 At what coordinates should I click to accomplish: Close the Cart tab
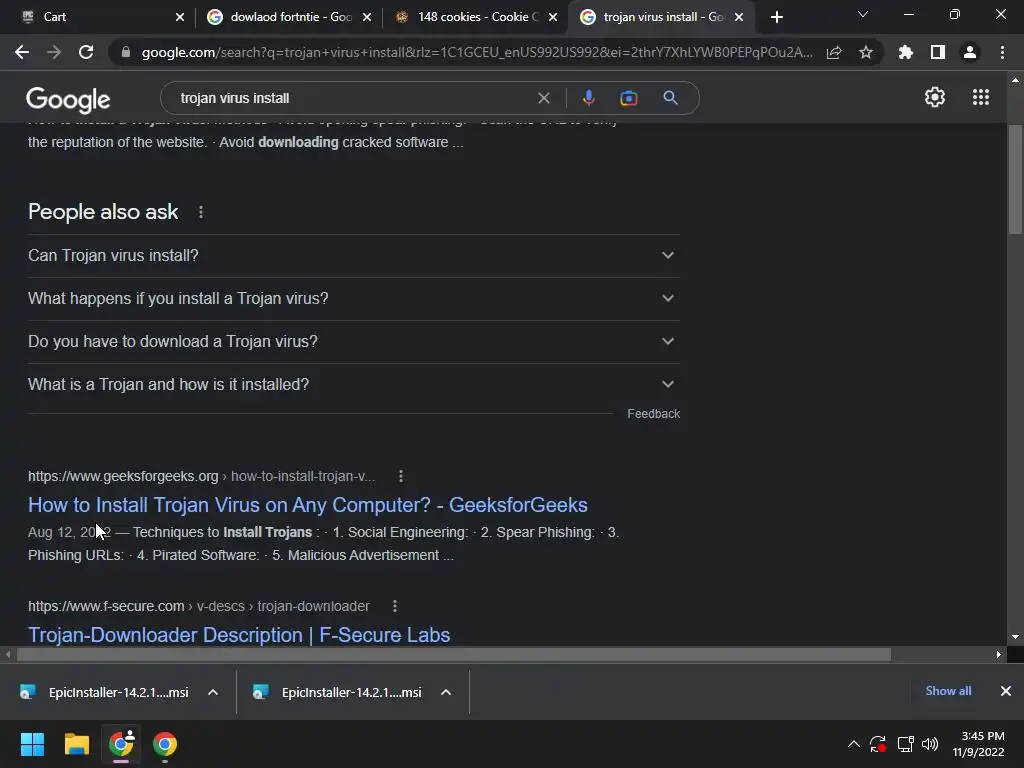pyautogui.click(x=180, y=17)
